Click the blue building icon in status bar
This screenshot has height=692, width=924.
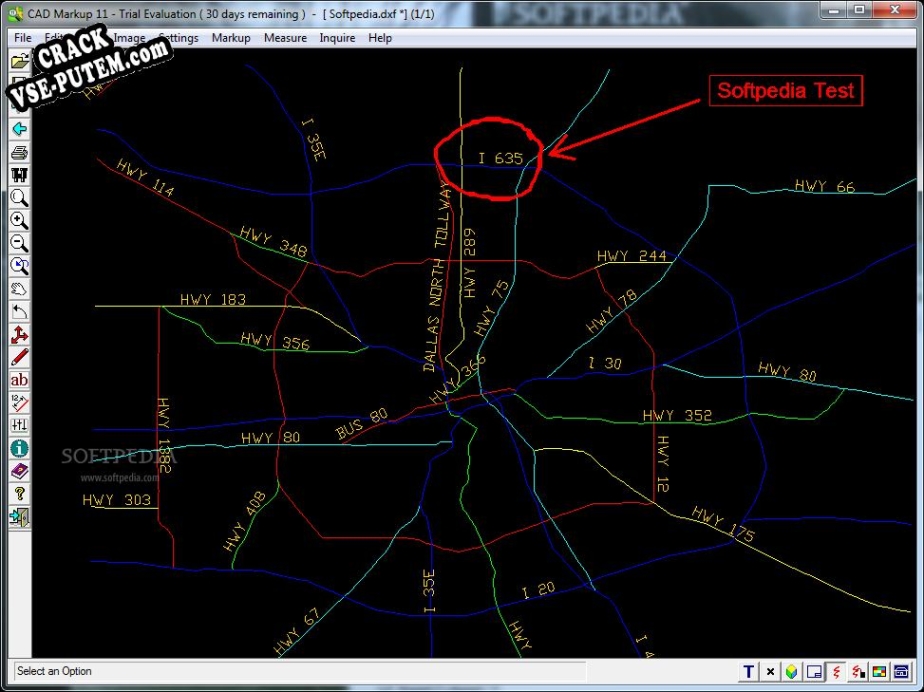pos(901,671)
